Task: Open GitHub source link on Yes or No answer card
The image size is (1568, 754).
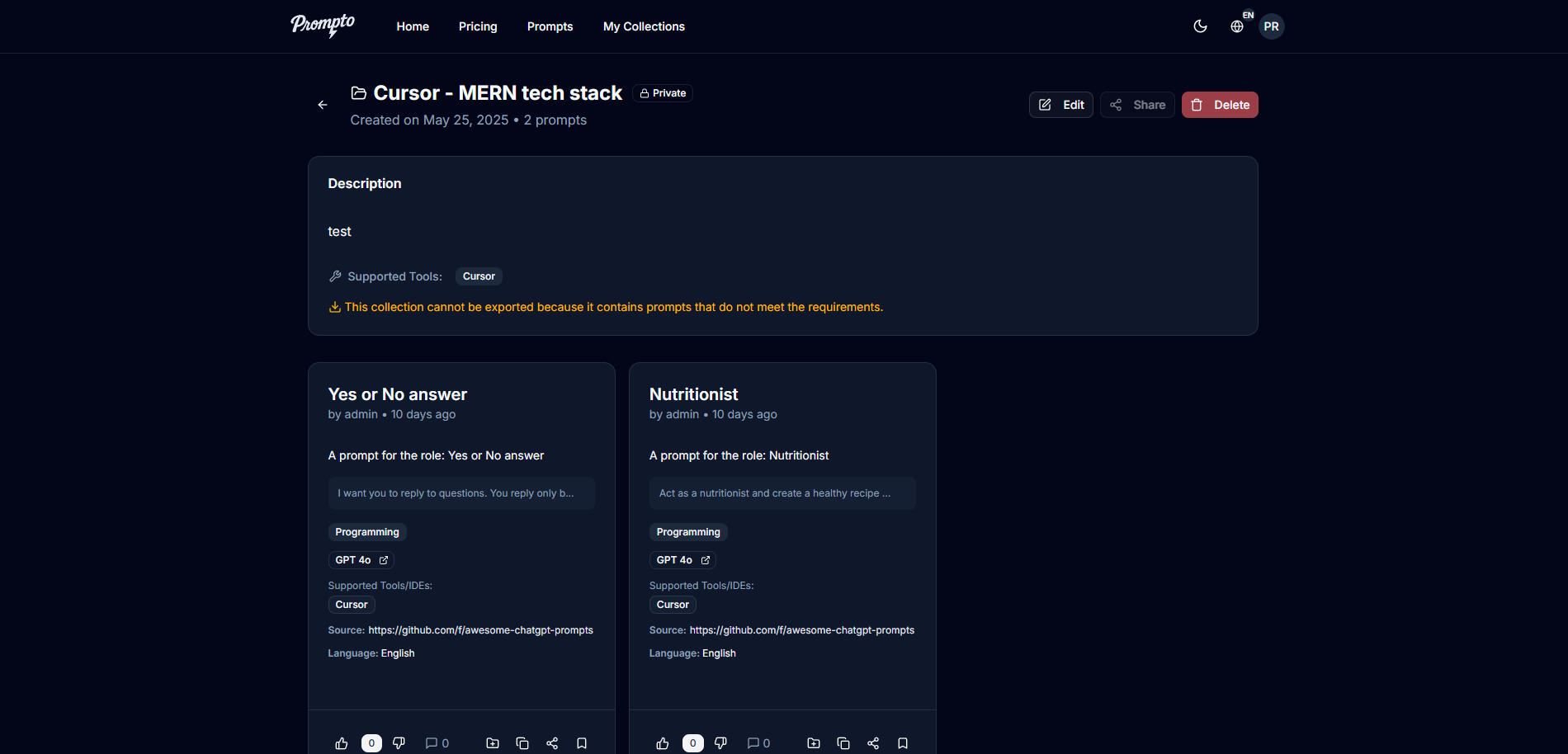Action: tap(480, 630)
